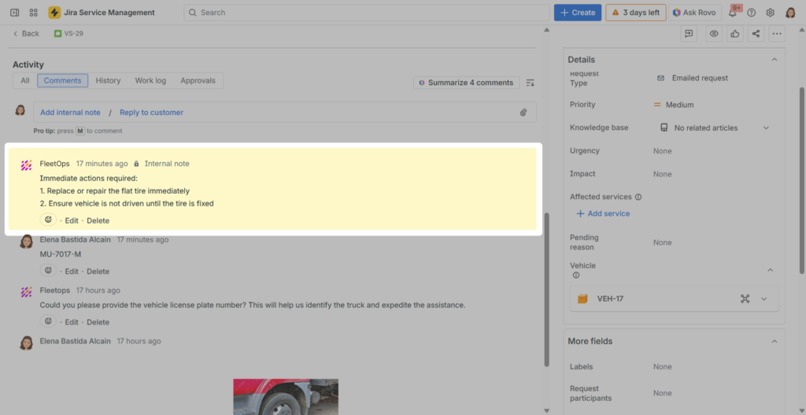Viewport: 806px width, 415px height.
Task: Click Summarize 4 comments
Action: click(466, 83)
